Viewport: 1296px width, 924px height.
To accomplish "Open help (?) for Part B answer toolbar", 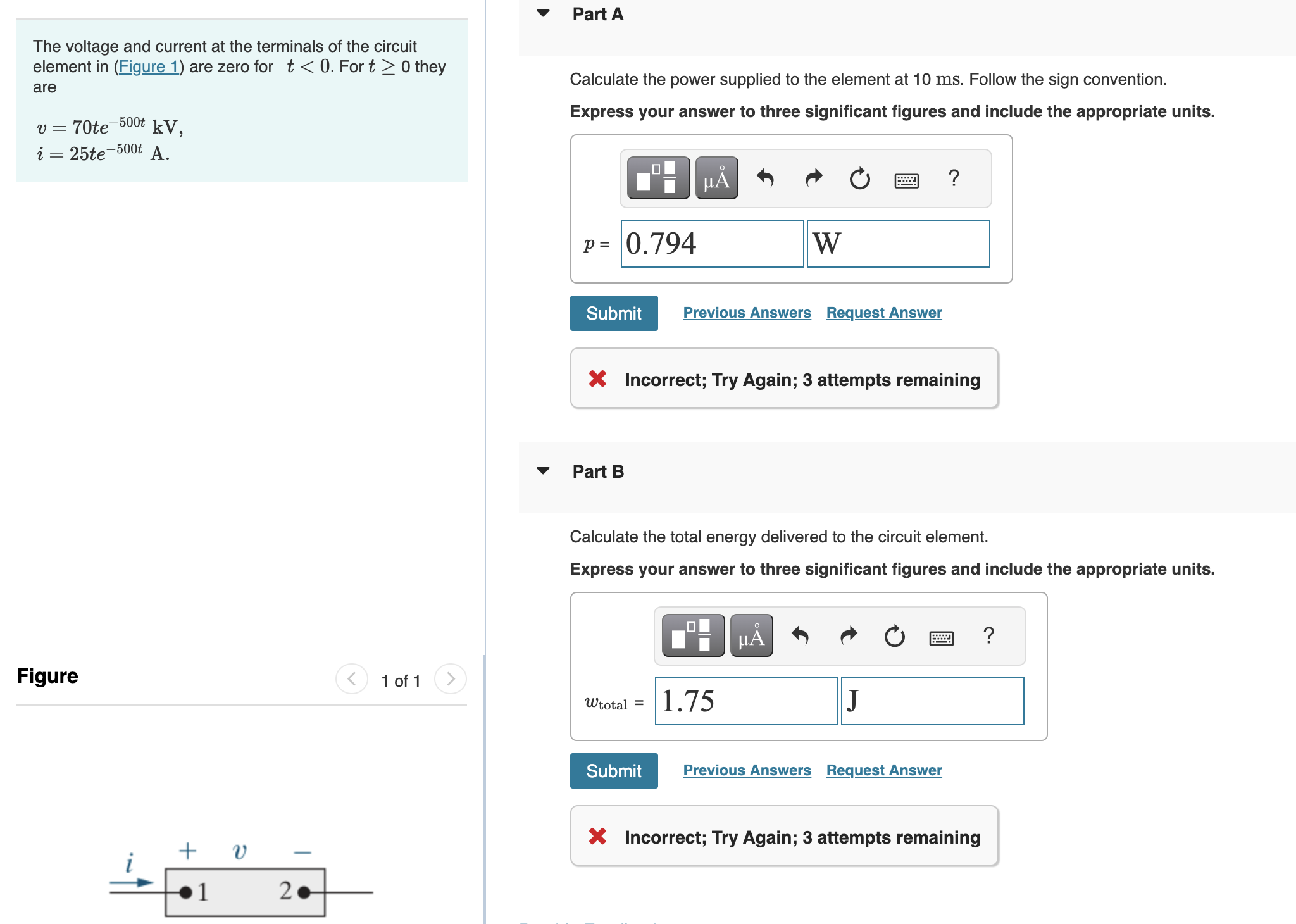I will pyautogui.click(x=988, y=636).
